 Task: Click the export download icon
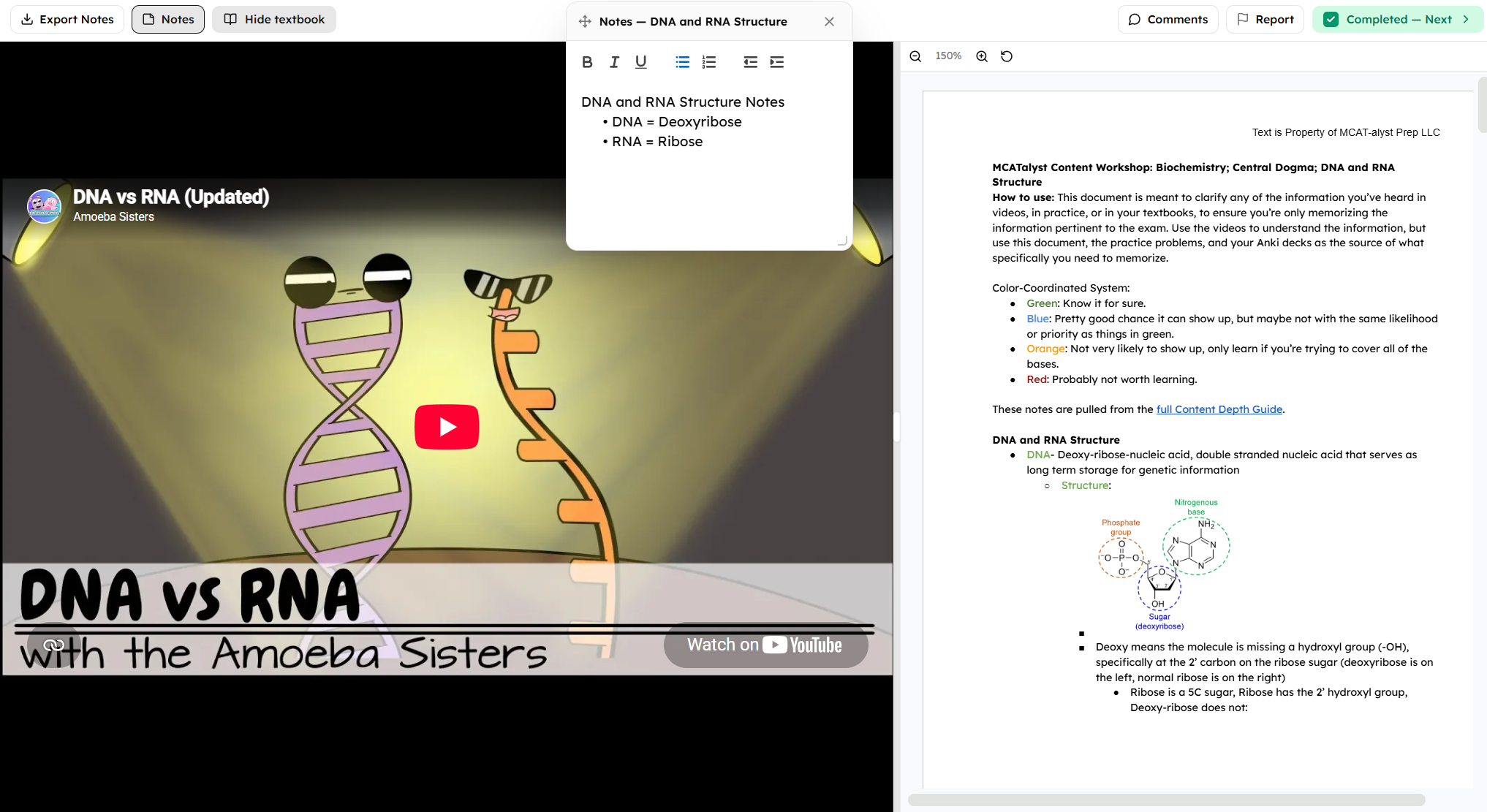point(27,20)
